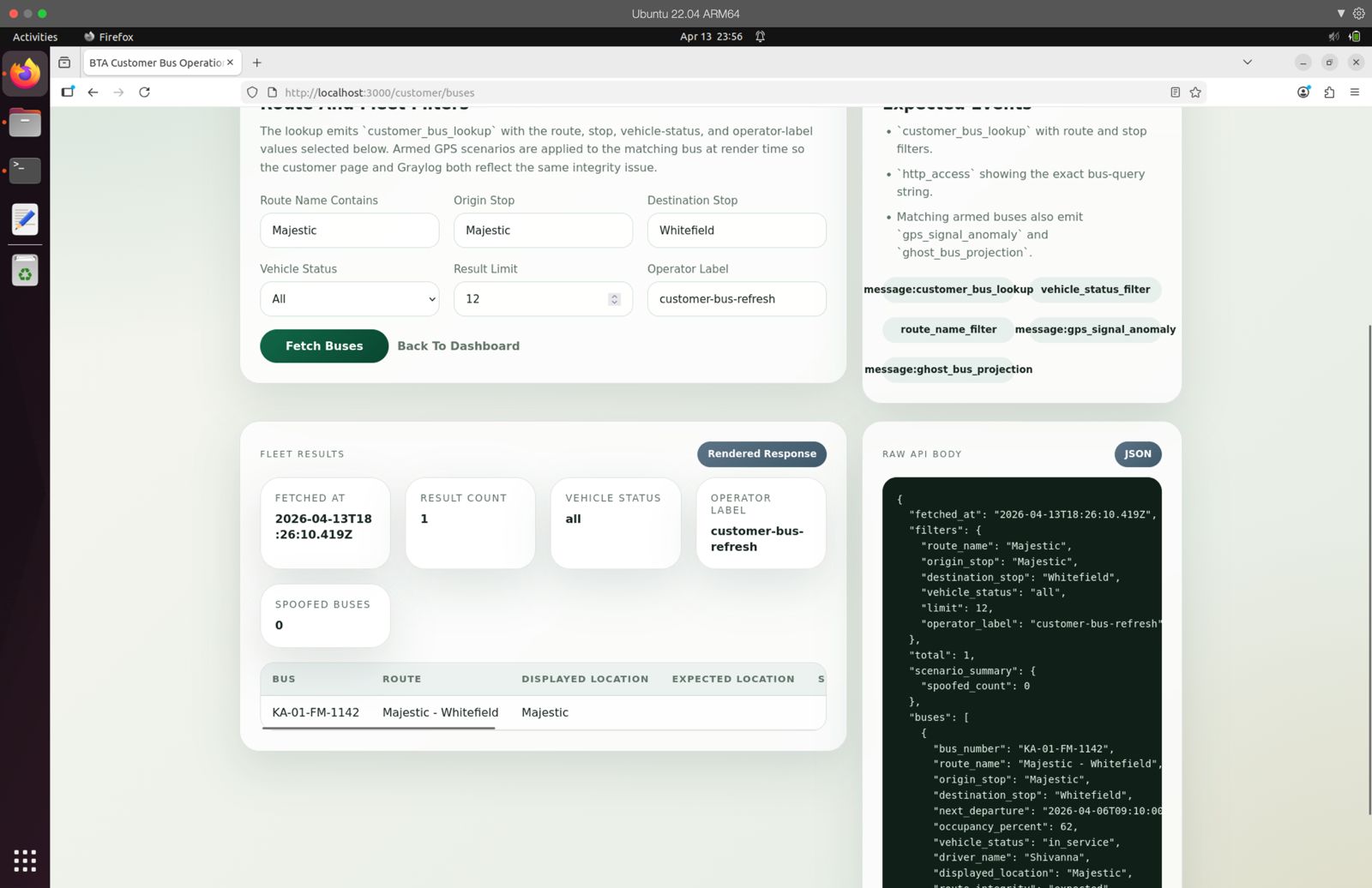Click the message:ghost_bus_projection chip
The height and width of the screenshot is (888, 1372).
[948, 370]
